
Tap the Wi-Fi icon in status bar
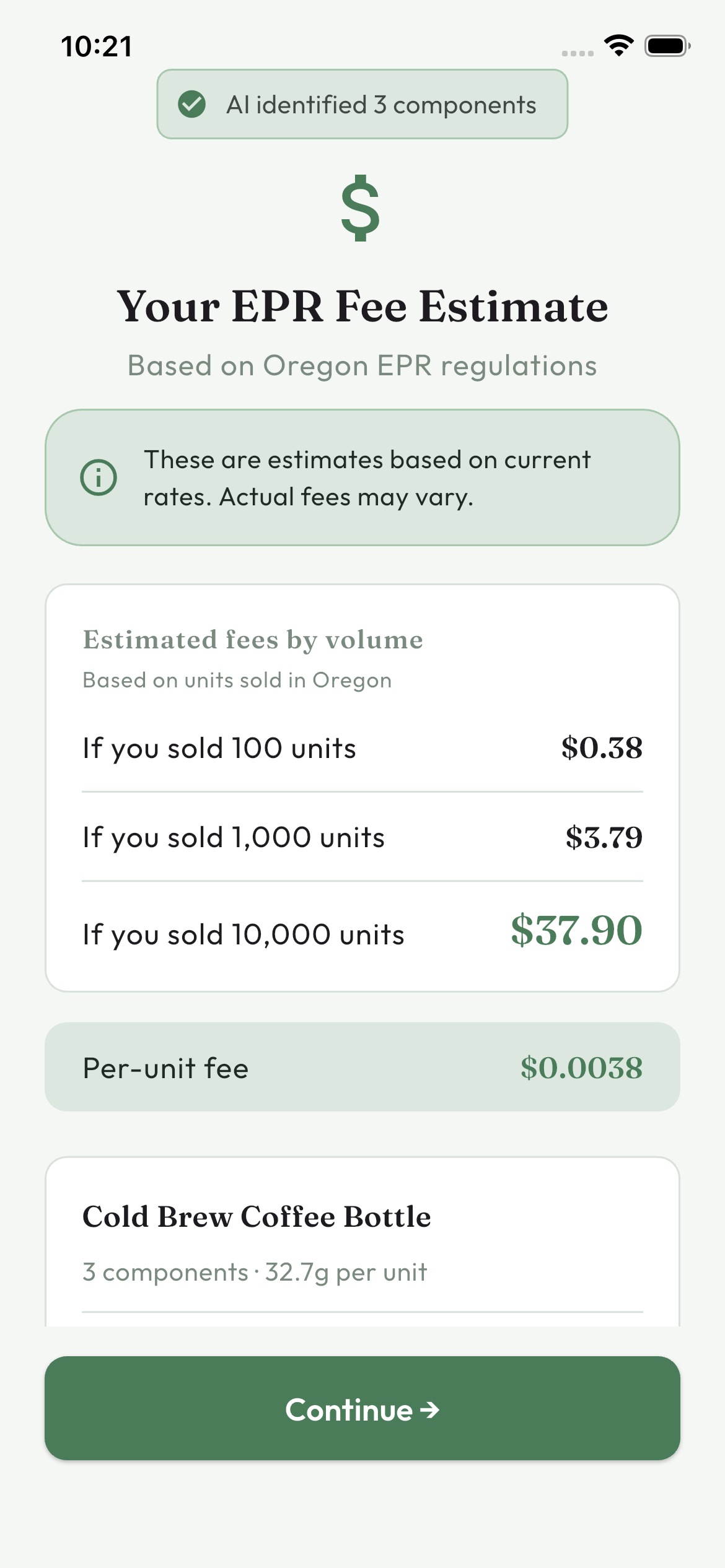pos(619,43)
